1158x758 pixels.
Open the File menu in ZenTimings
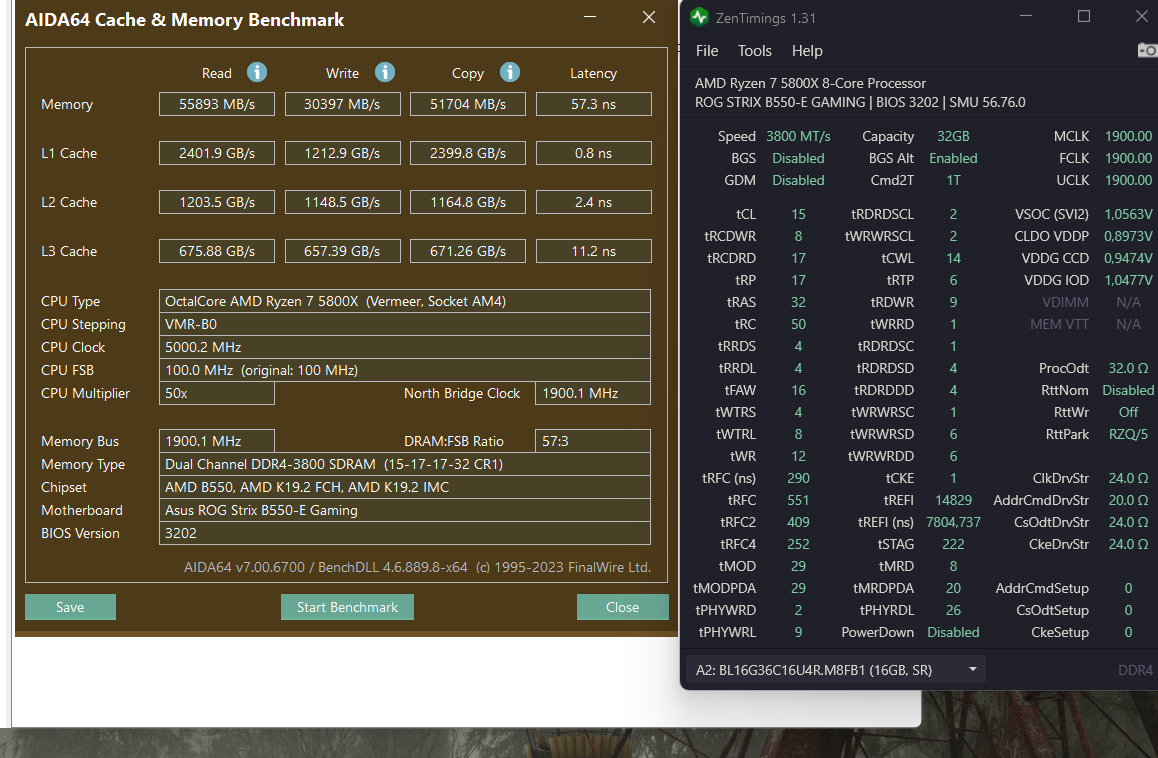coord(707,51)
